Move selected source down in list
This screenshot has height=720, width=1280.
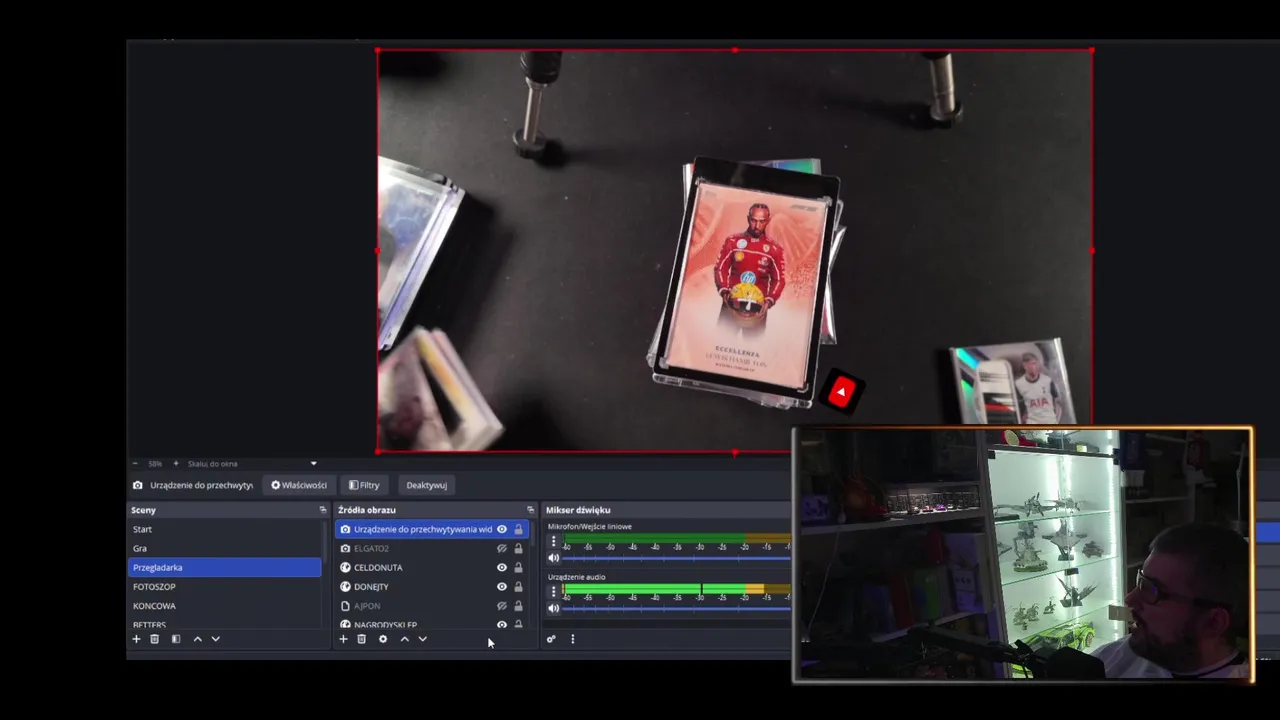(x=422, y=639)
